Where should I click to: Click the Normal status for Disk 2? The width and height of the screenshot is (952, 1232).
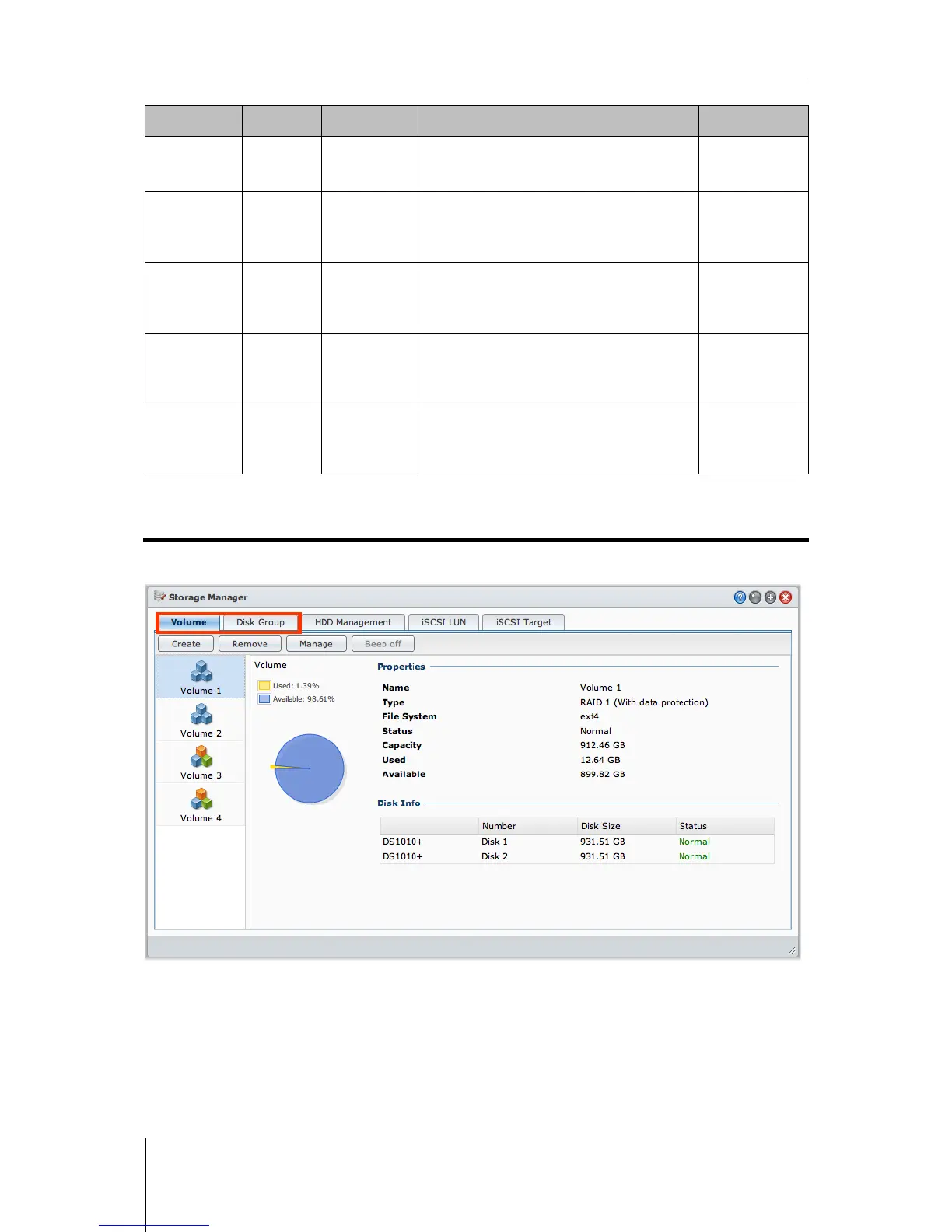(695, 856)
